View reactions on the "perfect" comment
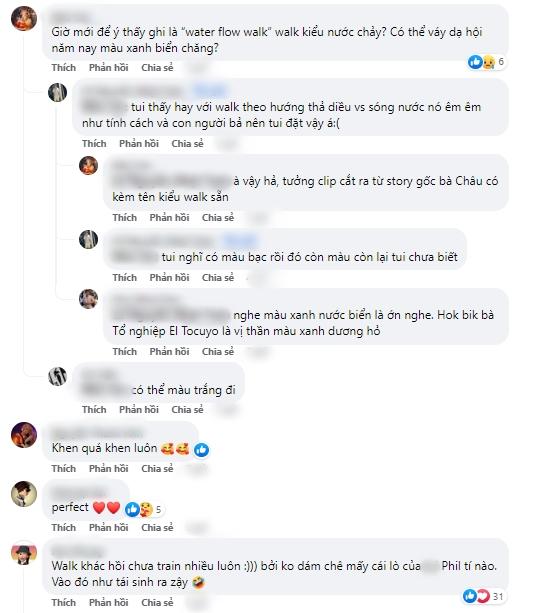This screenshot has height=613, width=543. tap(143, 509)
